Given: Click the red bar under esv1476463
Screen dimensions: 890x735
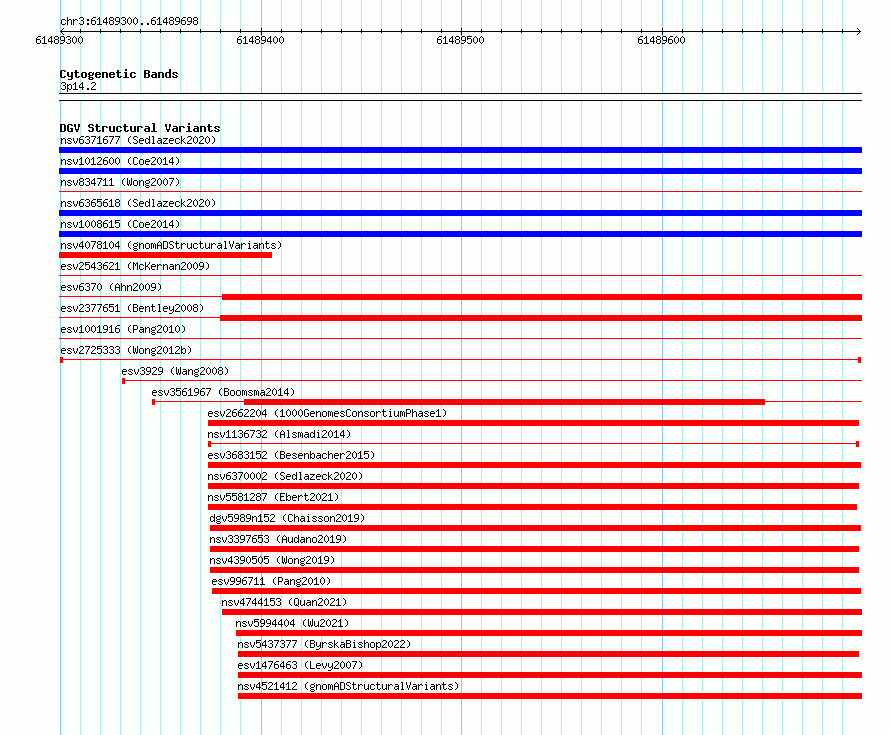Looking at the screenshot, I should click(x=550, y=675).
